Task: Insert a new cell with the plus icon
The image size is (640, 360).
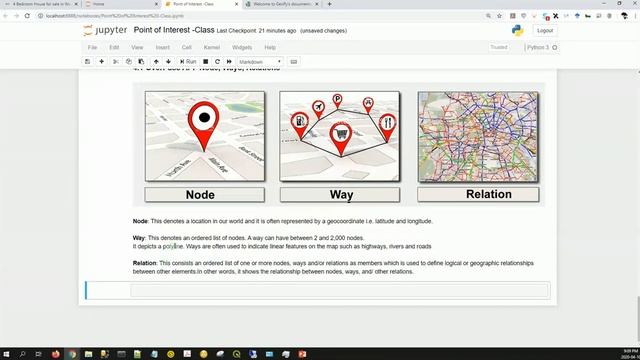Action: (102, 62)
